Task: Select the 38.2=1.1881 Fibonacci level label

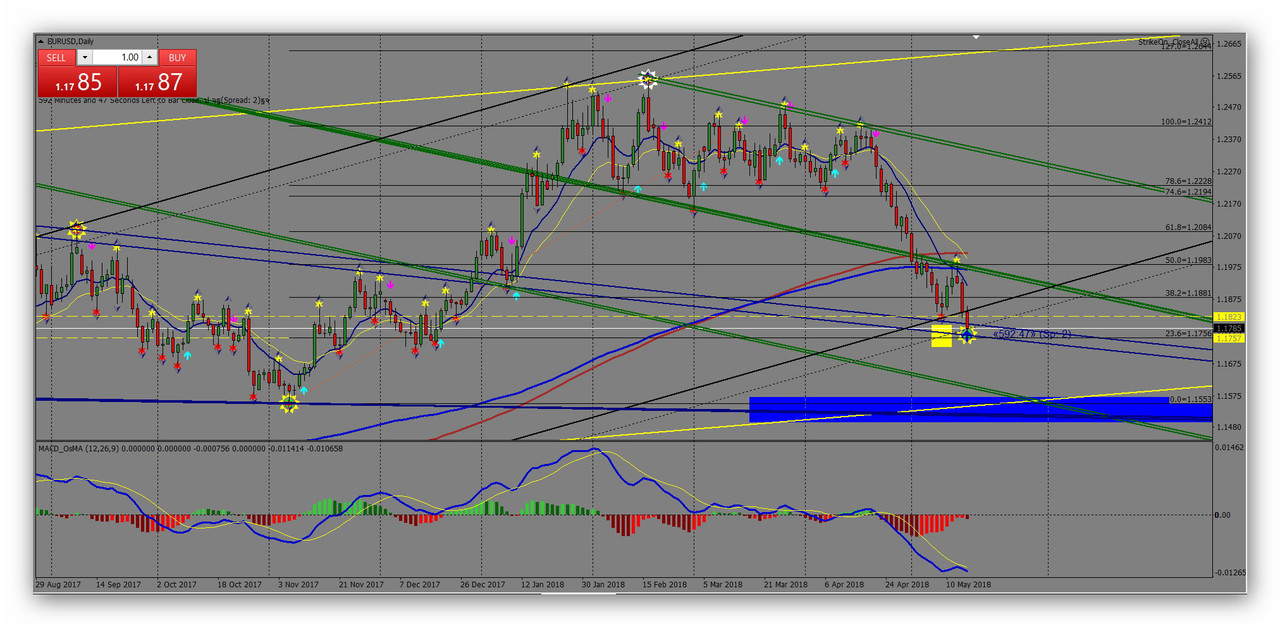Action: (1188, 294)
